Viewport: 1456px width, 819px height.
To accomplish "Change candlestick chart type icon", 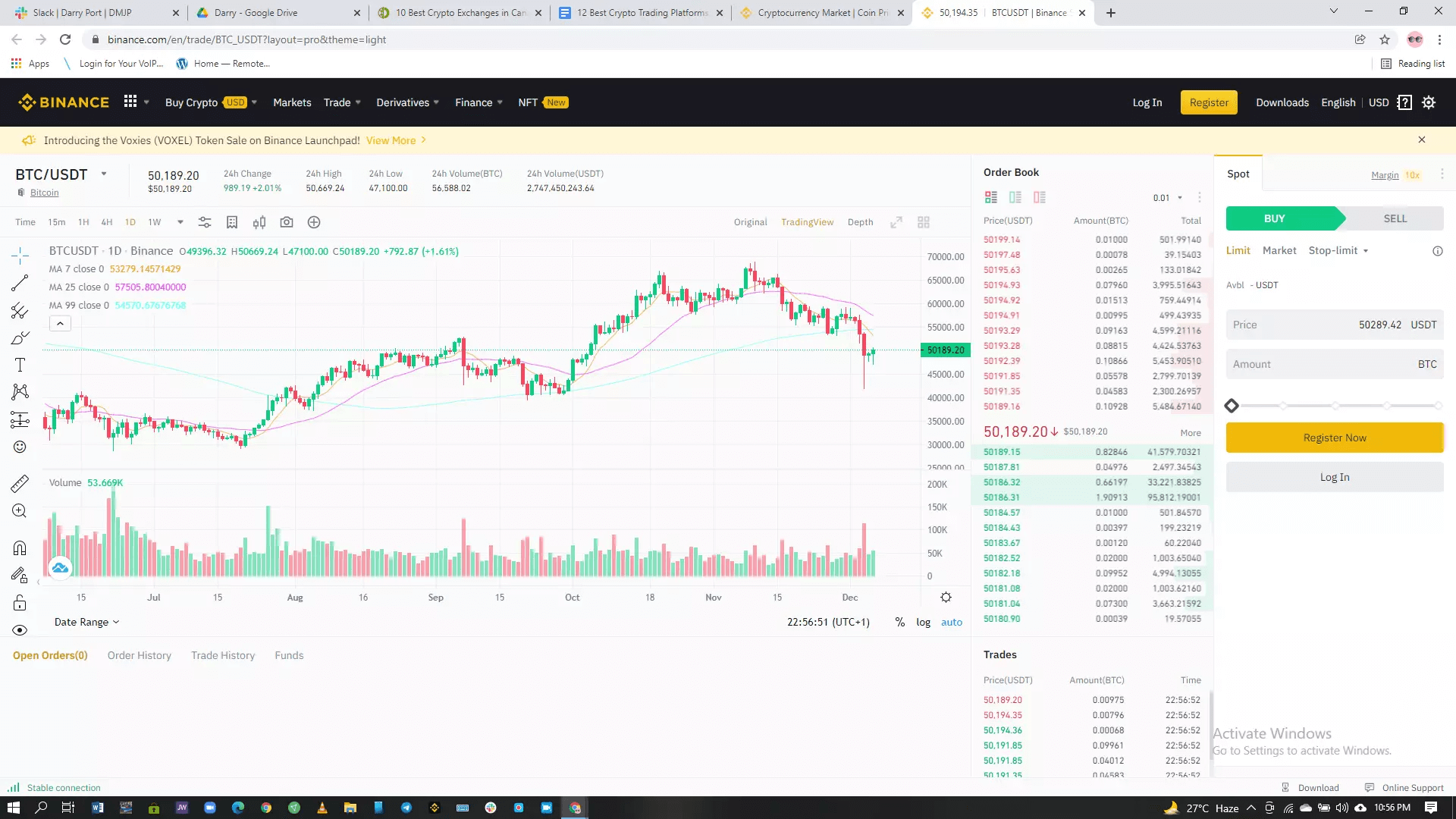I will click(x=259, y=222).
